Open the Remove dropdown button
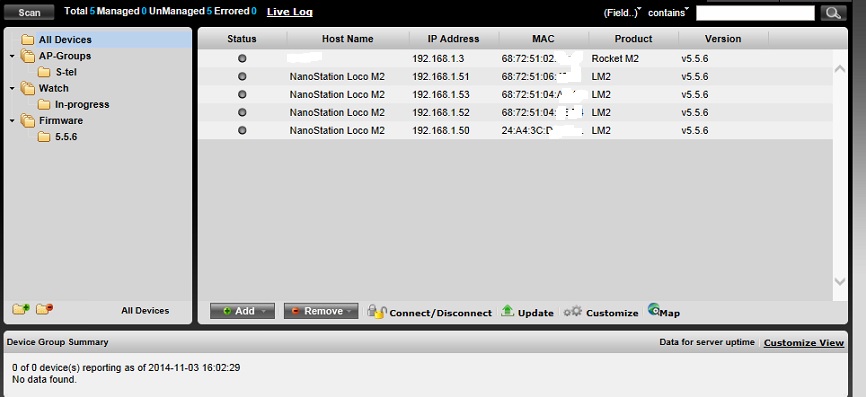This screenshot has height=397, width=866. 321,311
